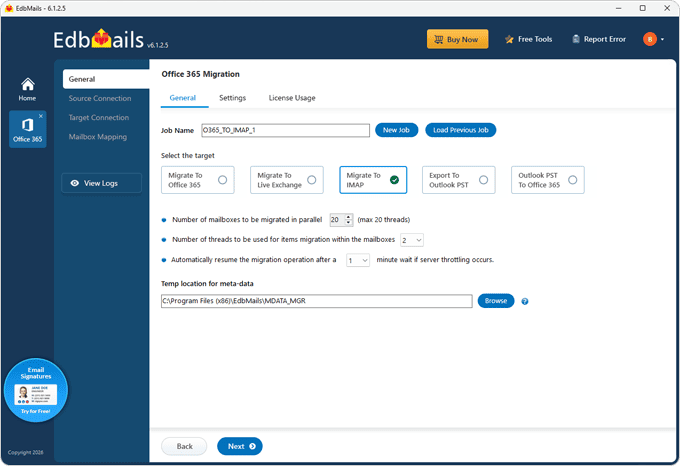
Task: Open the Office 365 sidebar tile
Action: point(27,129)
